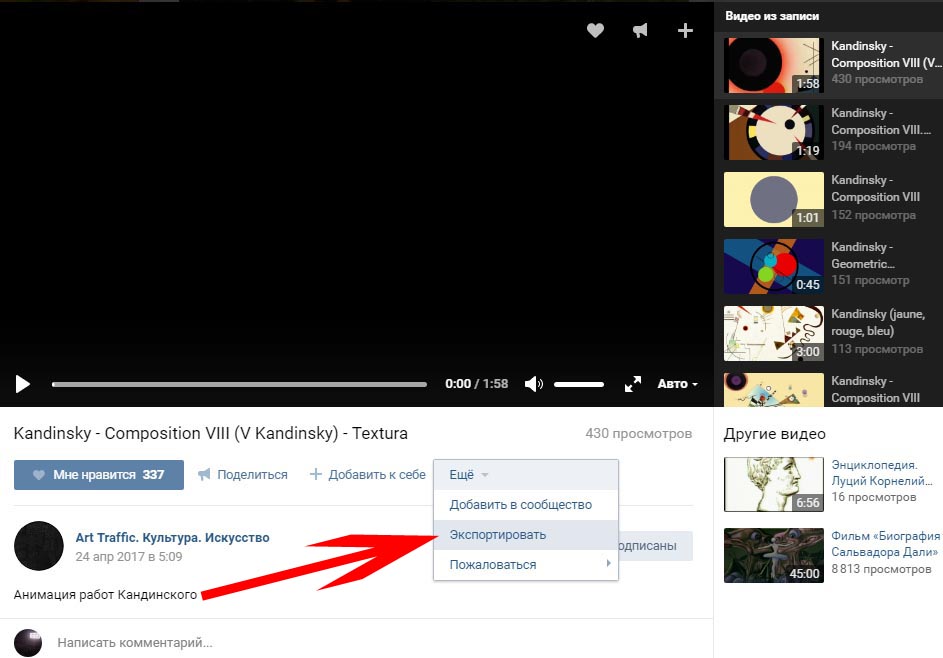This screenshot has height=658, width=943.
Task: Click the megaphone icon beside Поделиться
Action: coord(204,475)
